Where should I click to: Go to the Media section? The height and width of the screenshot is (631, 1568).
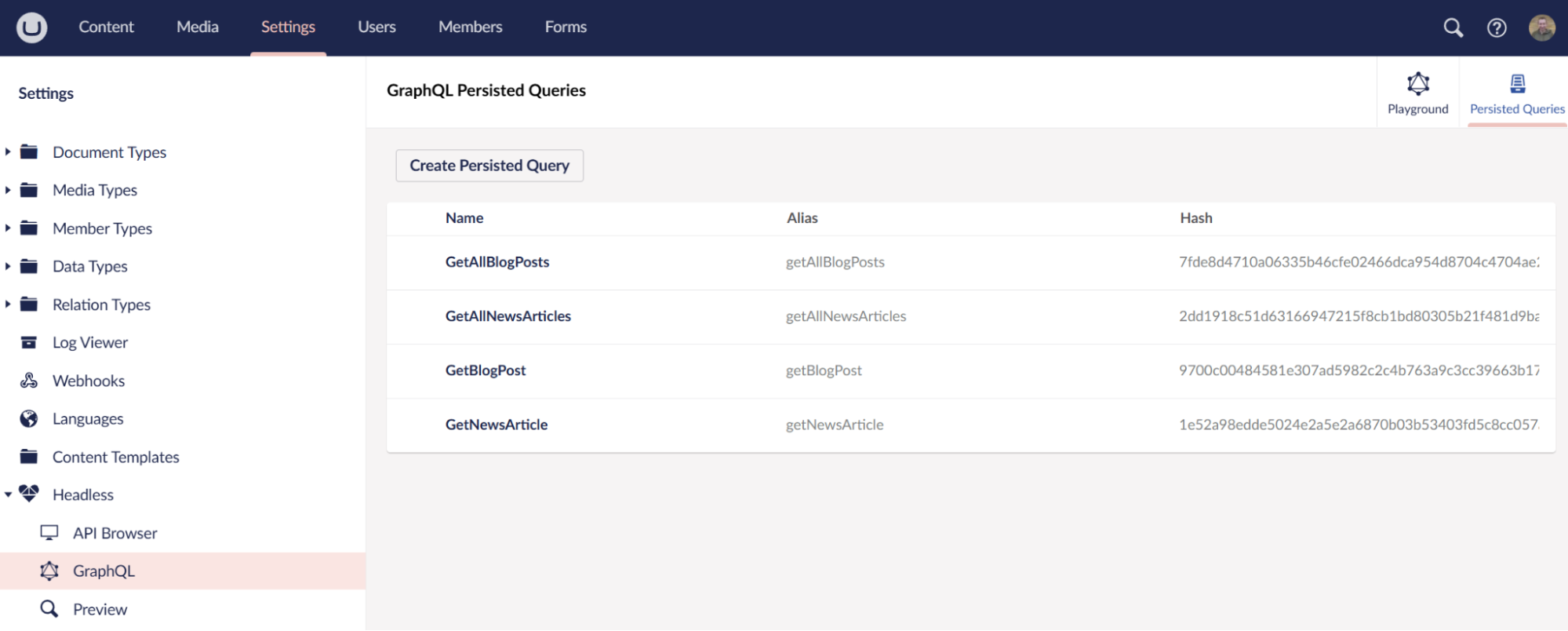[198, 27]
